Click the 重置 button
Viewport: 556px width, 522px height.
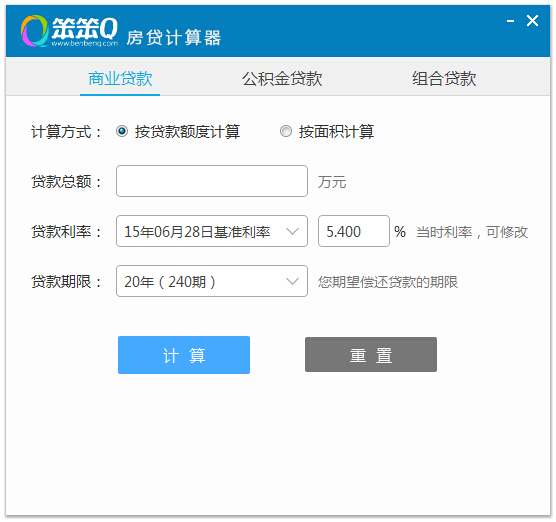[x=371, y=355]
